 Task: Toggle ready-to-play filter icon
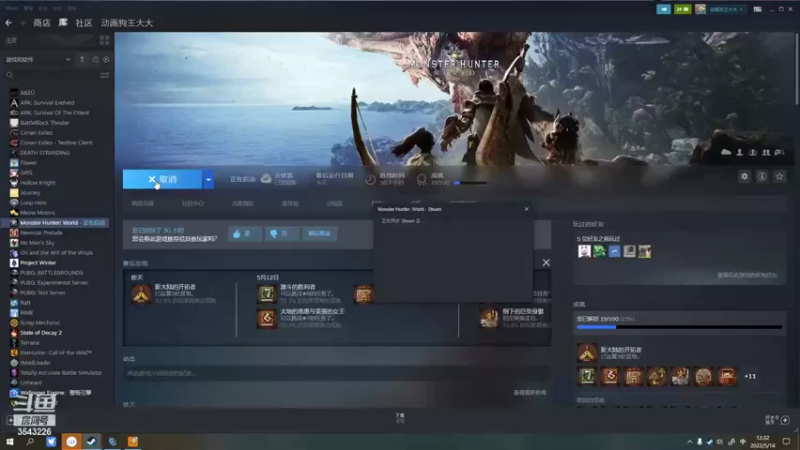point(106,60)
